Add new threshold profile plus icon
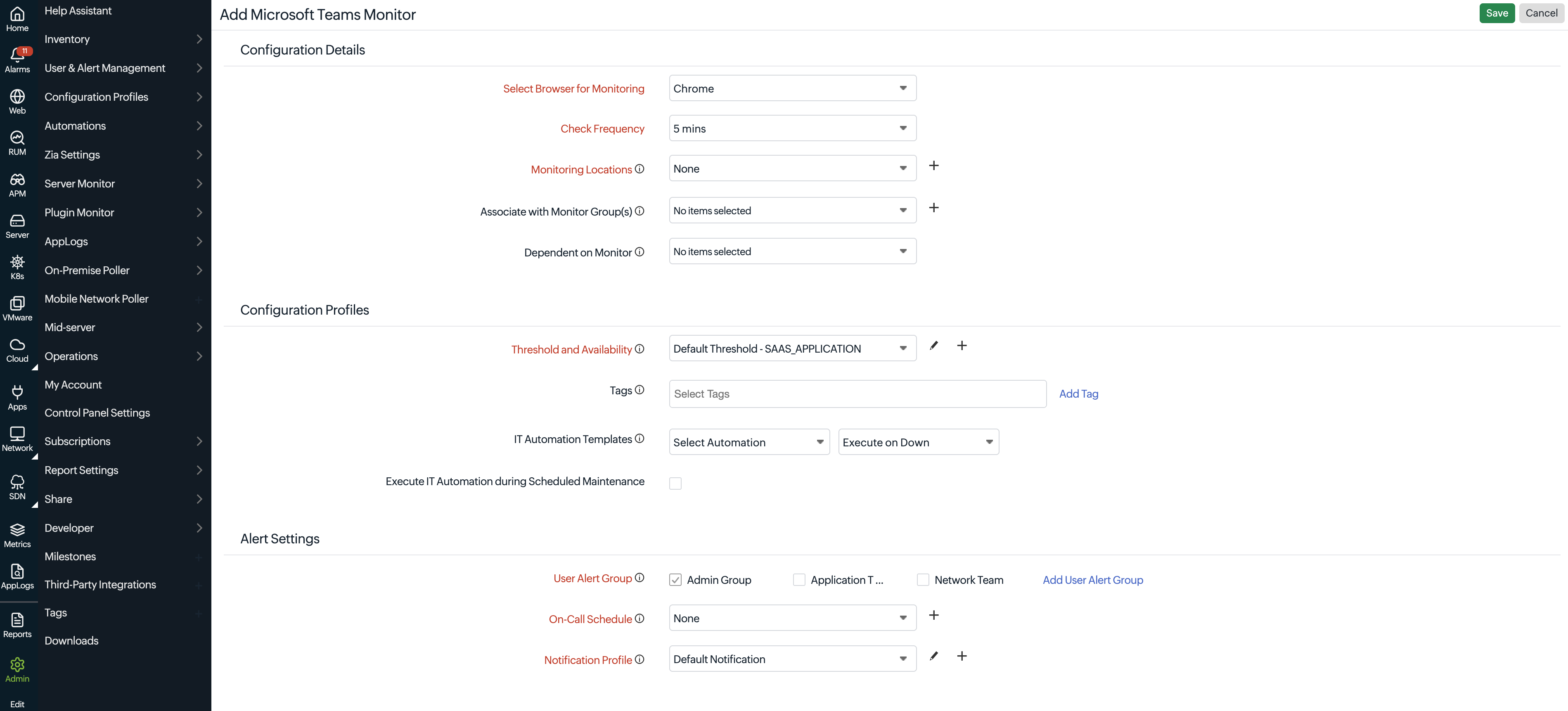This screenshot has height=711, width=1568. (962, 346)
